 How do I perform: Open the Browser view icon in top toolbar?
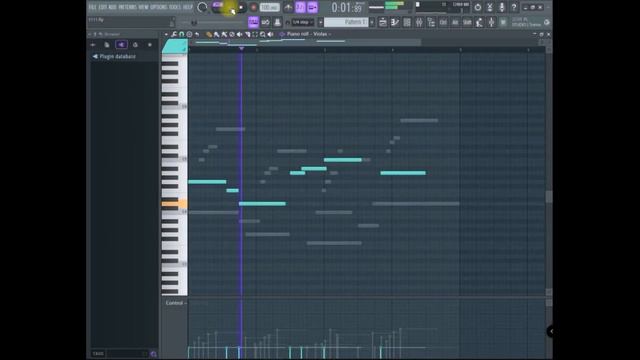(x=431, y=22)
